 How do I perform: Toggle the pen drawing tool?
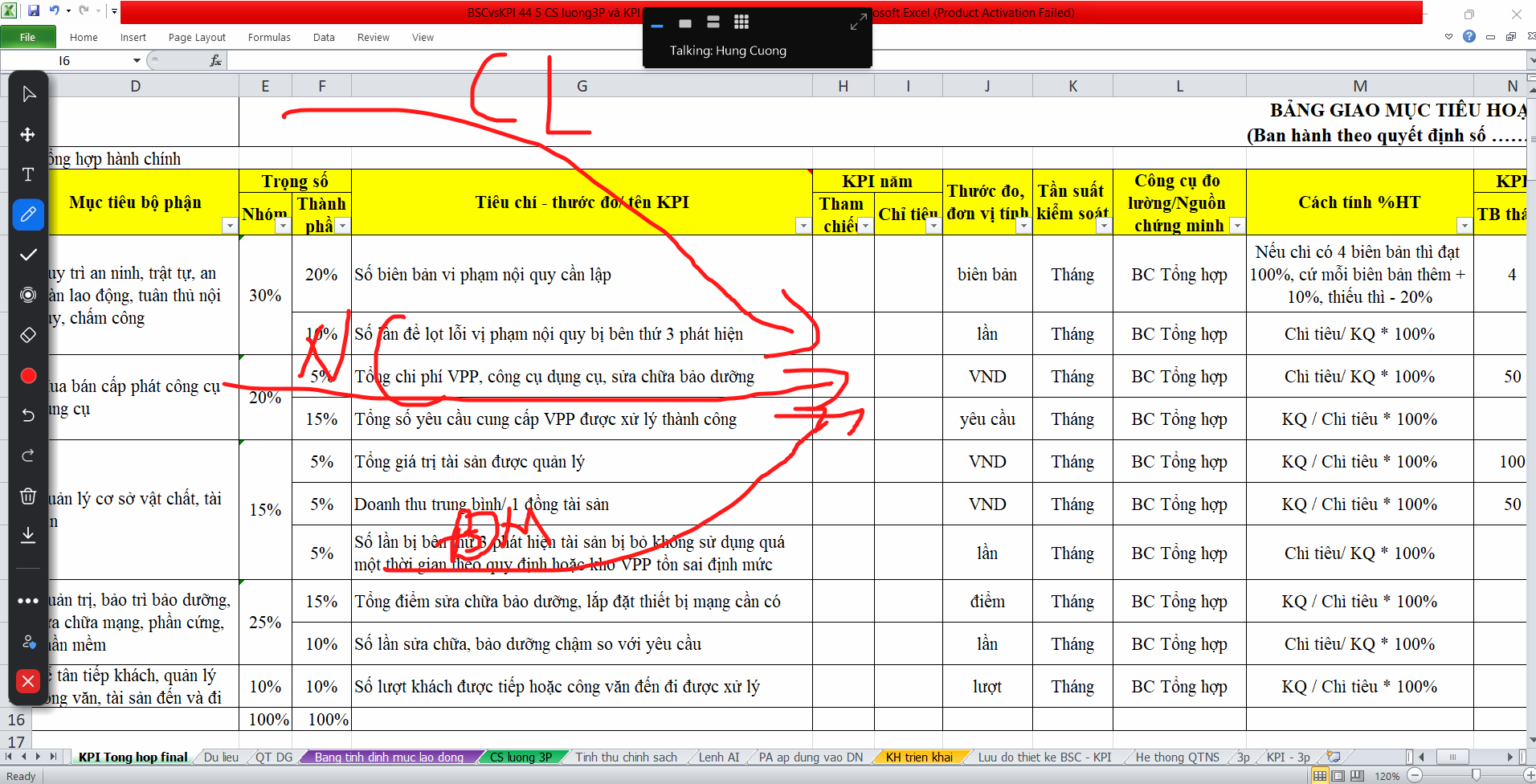click(28, 214)
